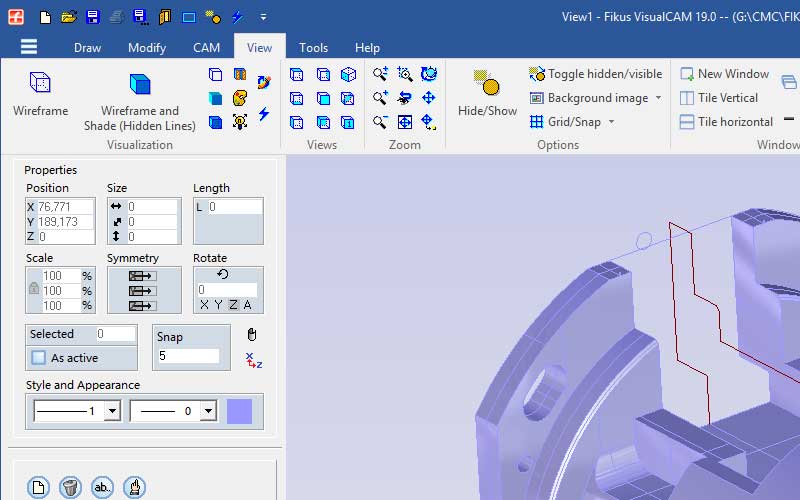
Task: Click the rotate counterclockwise arrow icon
Action: (x=222, y=274)
